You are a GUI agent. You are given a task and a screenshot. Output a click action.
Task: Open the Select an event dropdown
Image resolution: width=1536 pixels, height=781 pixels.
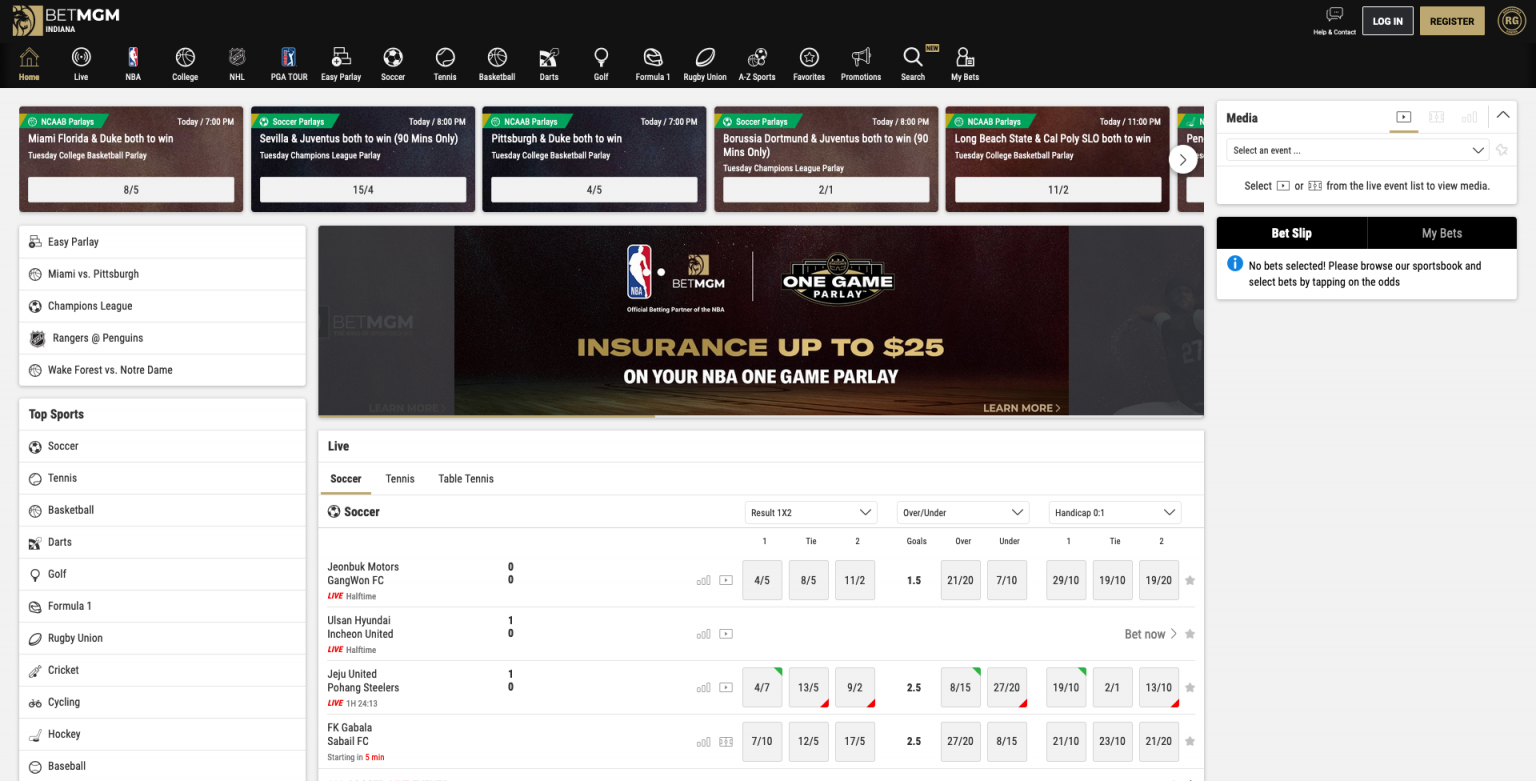[x=1356, y=149]
